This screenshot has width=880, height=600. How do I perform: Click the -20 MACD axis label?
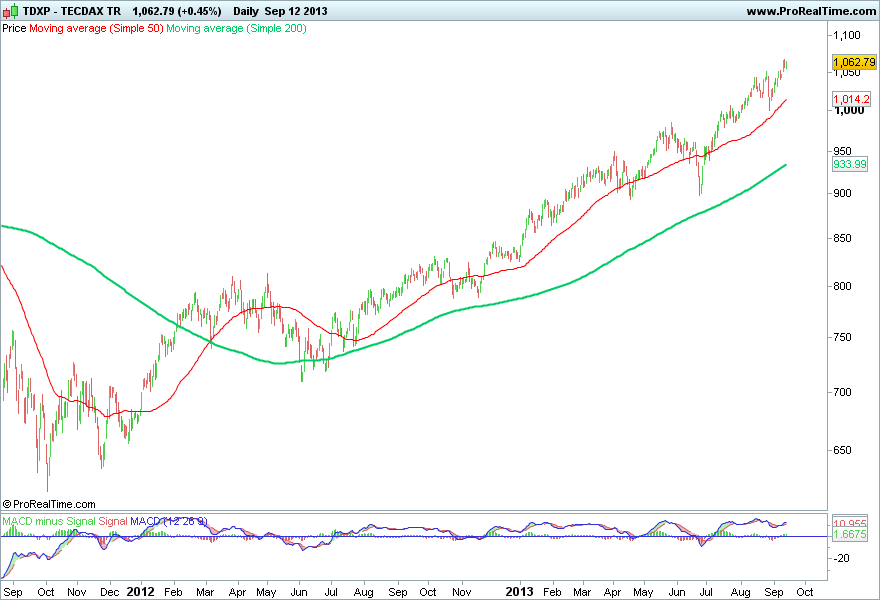coord(841,558)
